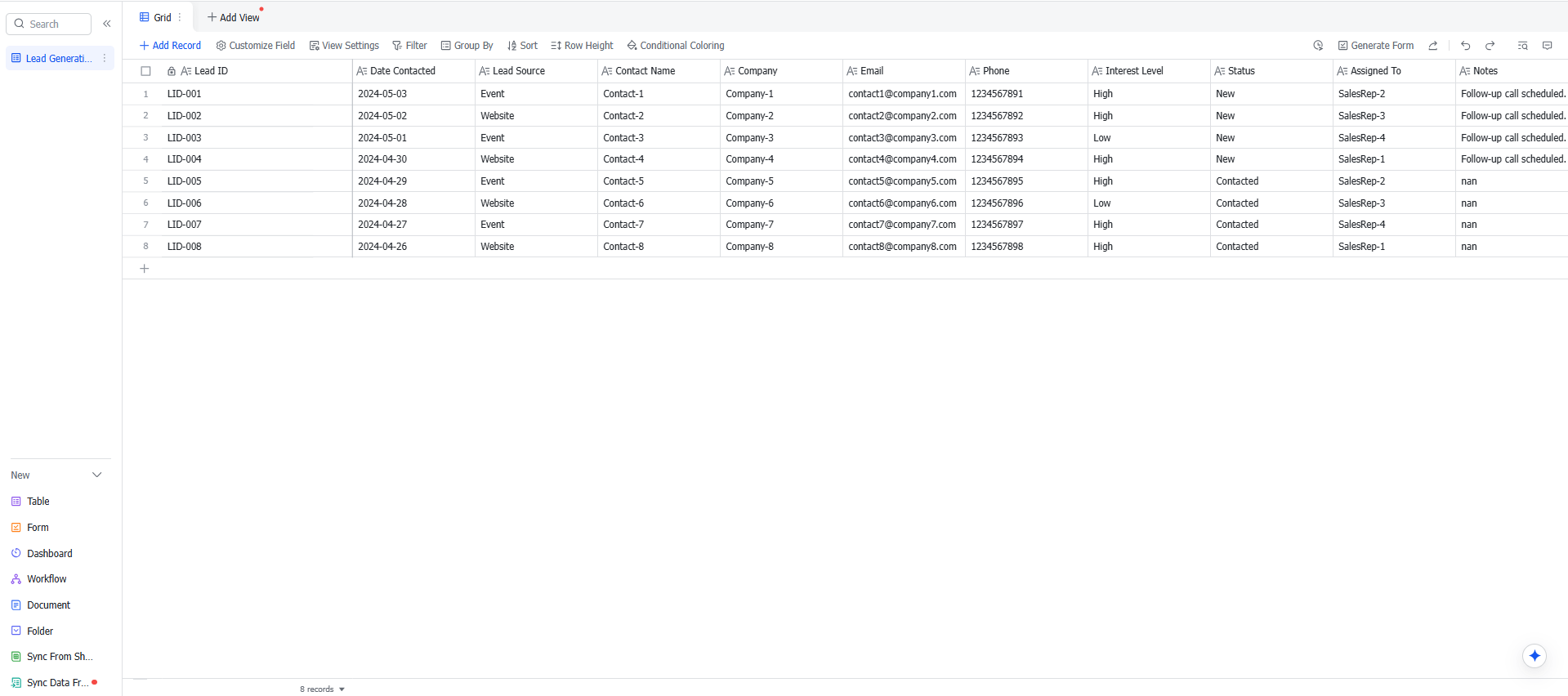
Task: Redo the last undone action
Action: [1490, 46]
